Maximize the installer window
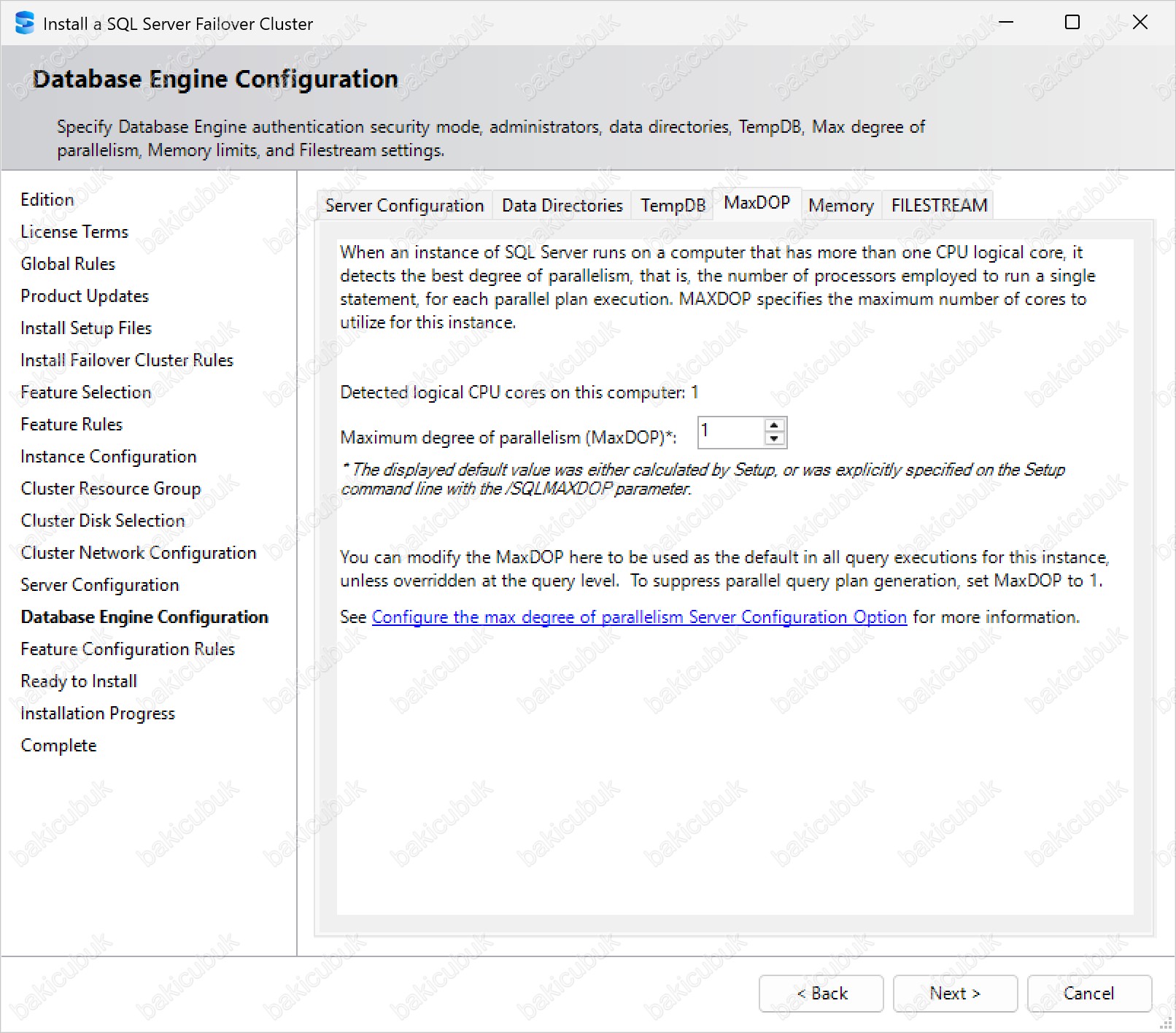This screenshot has width=1176, height=1033. pyautogui.click(x=1072, y=23)
